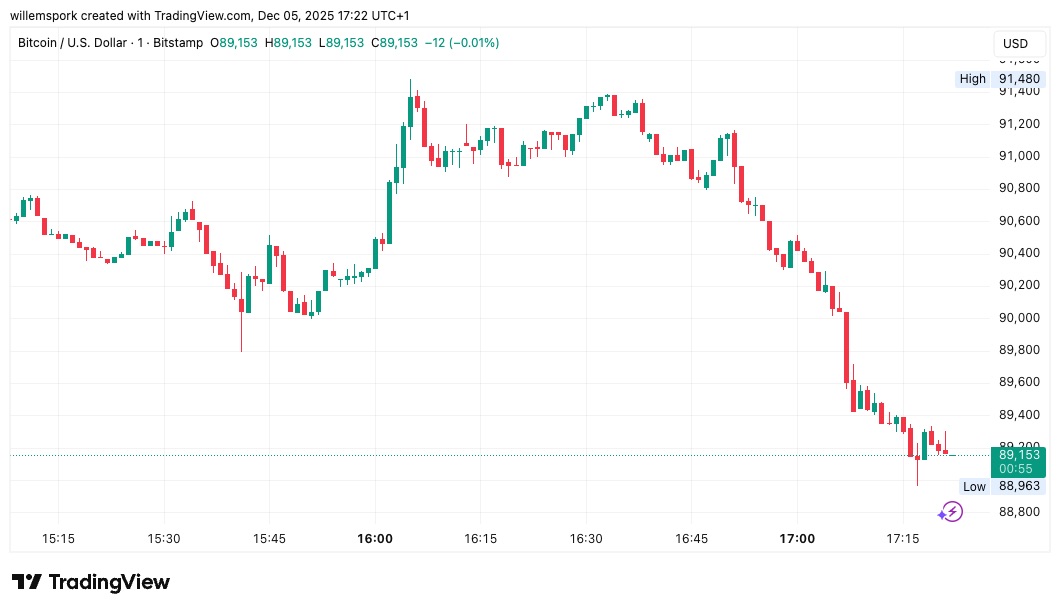
Task: Open the USD currency selector
Action: point(1015,44)
